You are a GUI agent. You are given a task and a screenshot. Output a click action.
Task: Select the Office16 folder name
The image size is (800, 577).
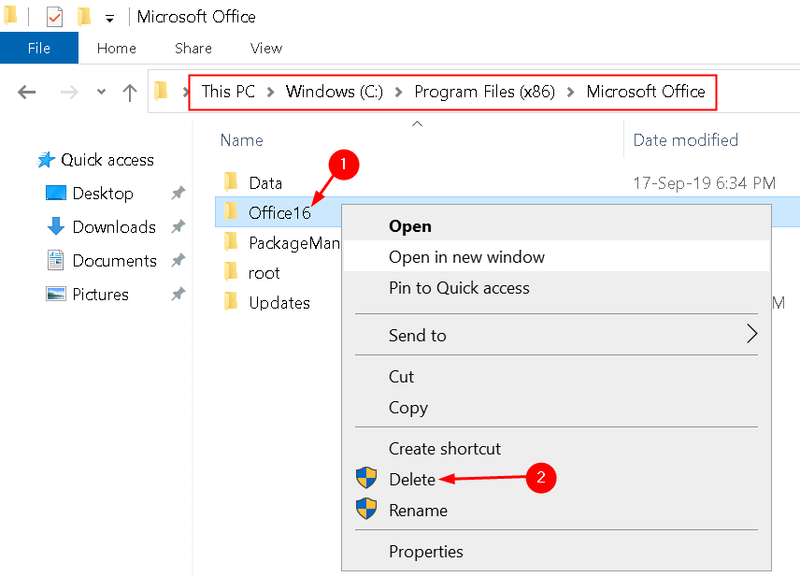tap(279, 213)
